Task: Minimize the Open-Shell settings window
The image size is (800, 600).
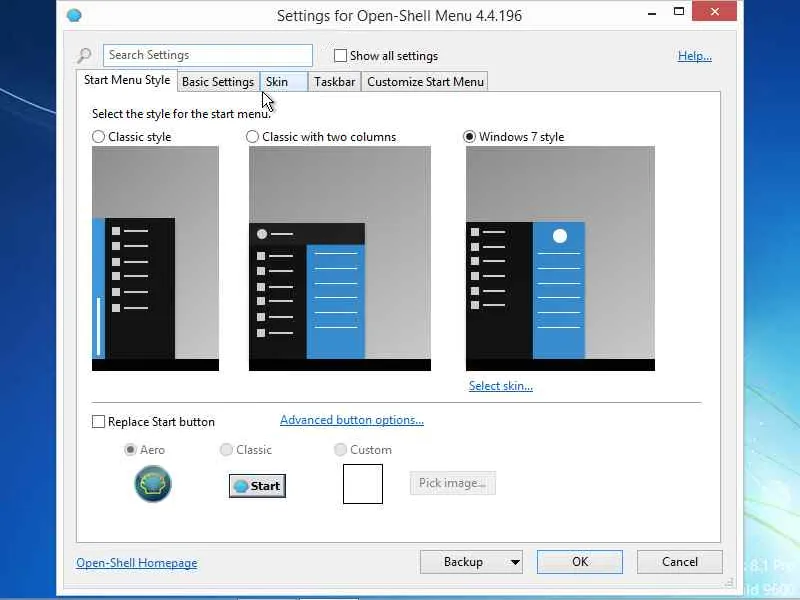Action: 652,13
